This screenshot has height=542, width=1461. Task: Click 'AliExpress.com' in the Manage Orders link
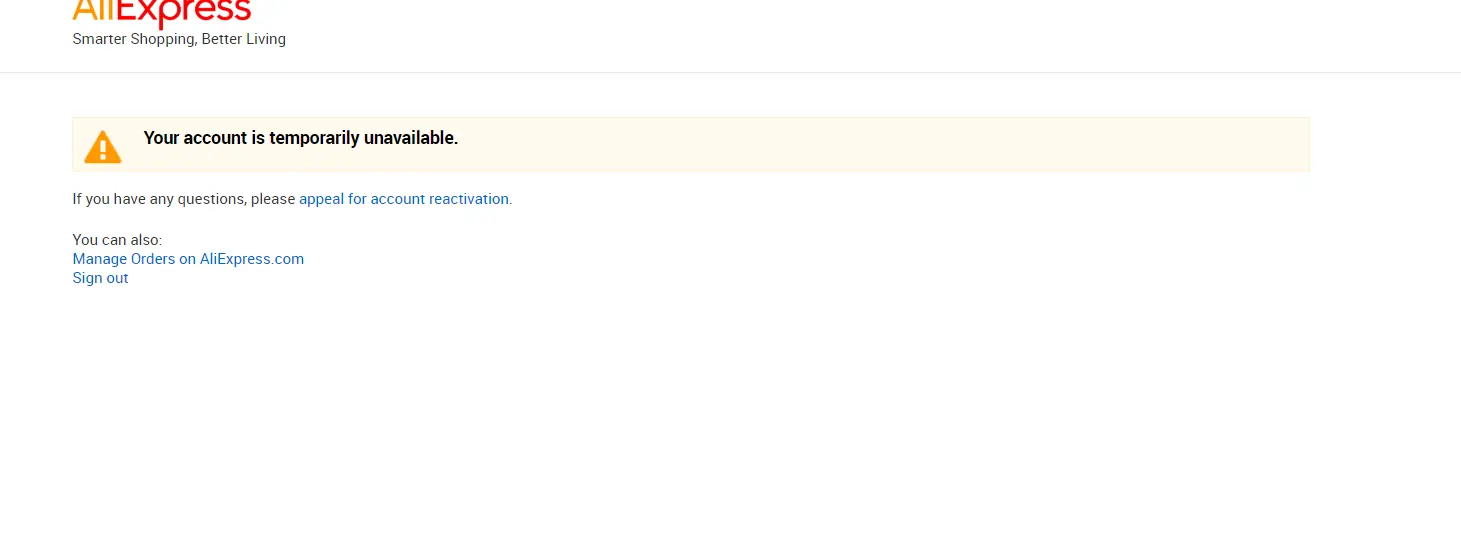(252, 259)
